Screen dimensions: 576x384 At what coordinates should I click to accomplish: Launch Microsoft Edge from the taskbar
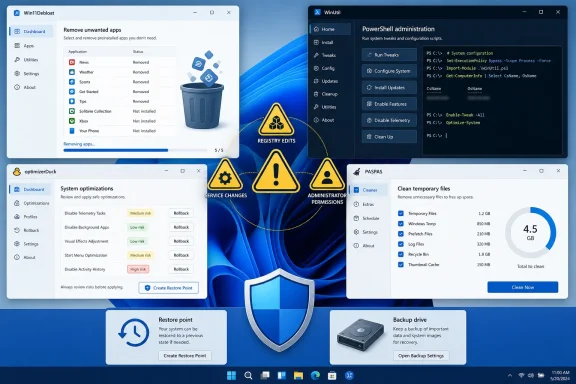tap(315, 376)
